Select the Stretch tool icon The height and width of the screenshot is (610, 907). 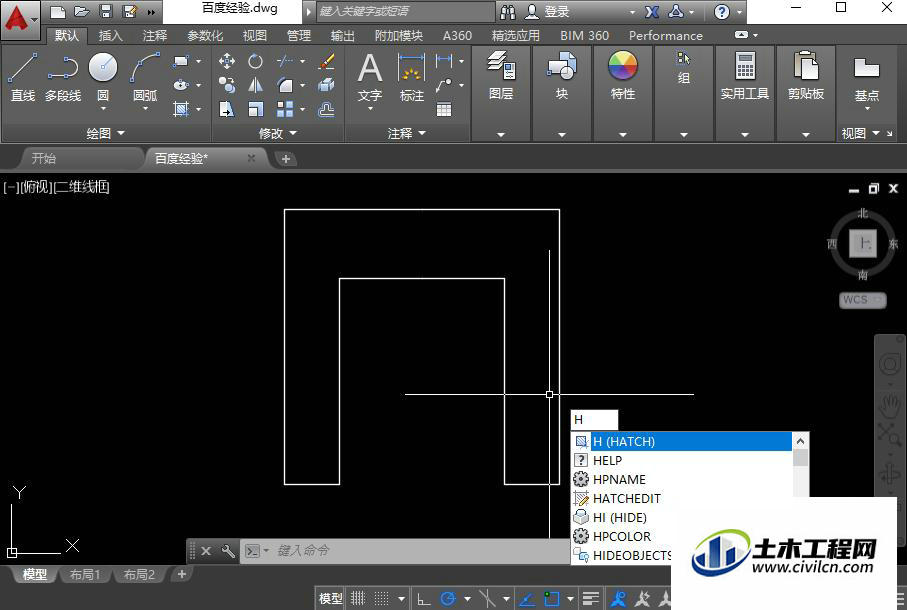(227, 109)
